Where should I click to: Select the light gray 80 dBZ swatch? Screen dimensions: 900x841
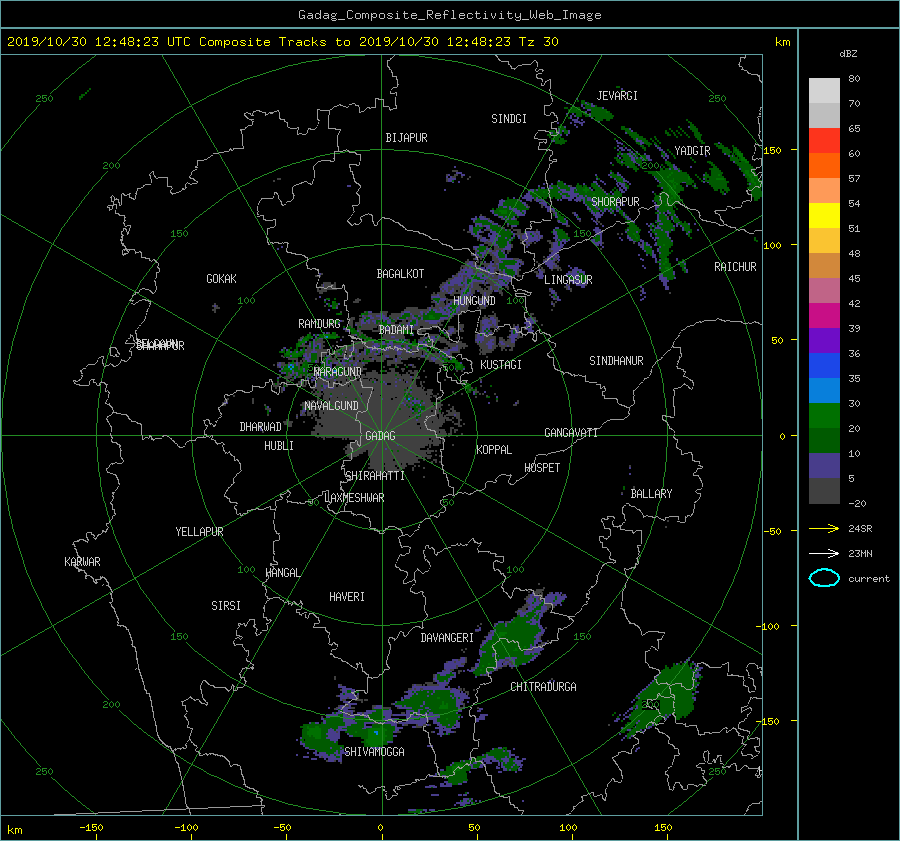click(x=824, y=90)
